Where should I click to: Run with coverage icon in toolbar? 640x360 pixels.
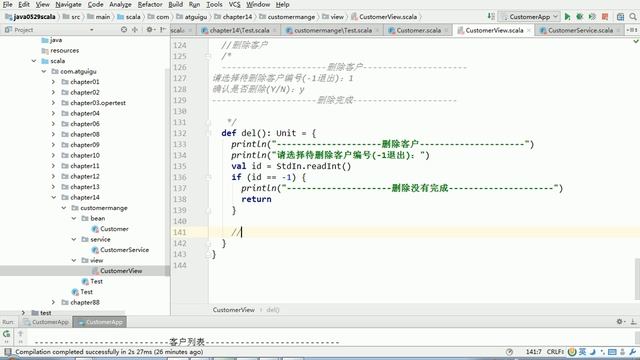tap(592, 17)
